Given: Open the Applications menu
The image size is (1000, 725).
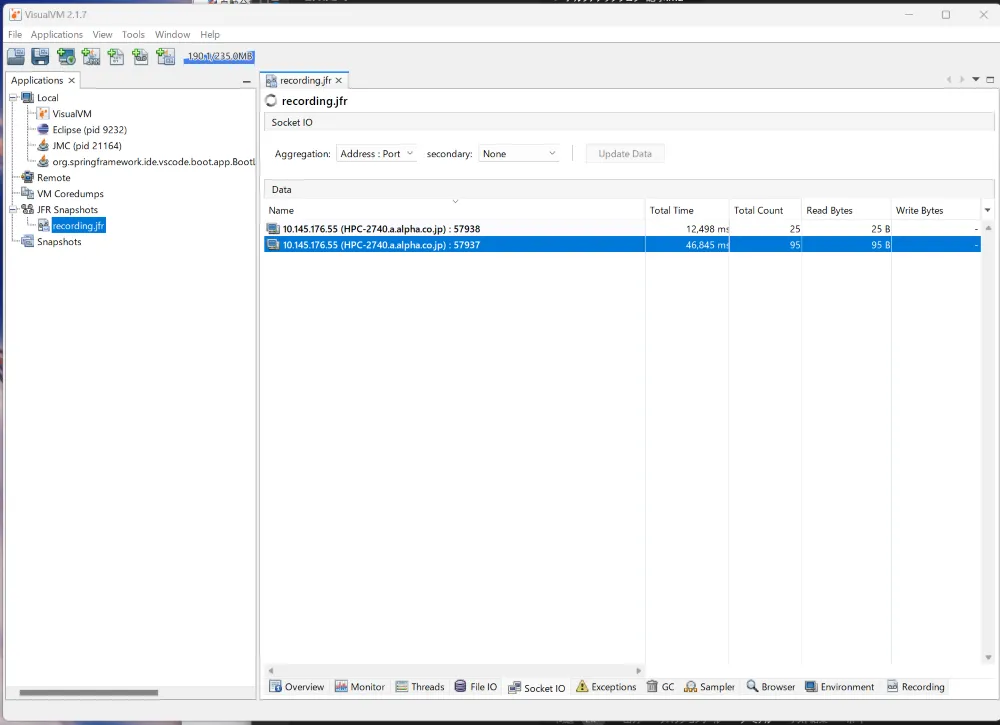Looking at the screenshot, I should tap(57, 34).
